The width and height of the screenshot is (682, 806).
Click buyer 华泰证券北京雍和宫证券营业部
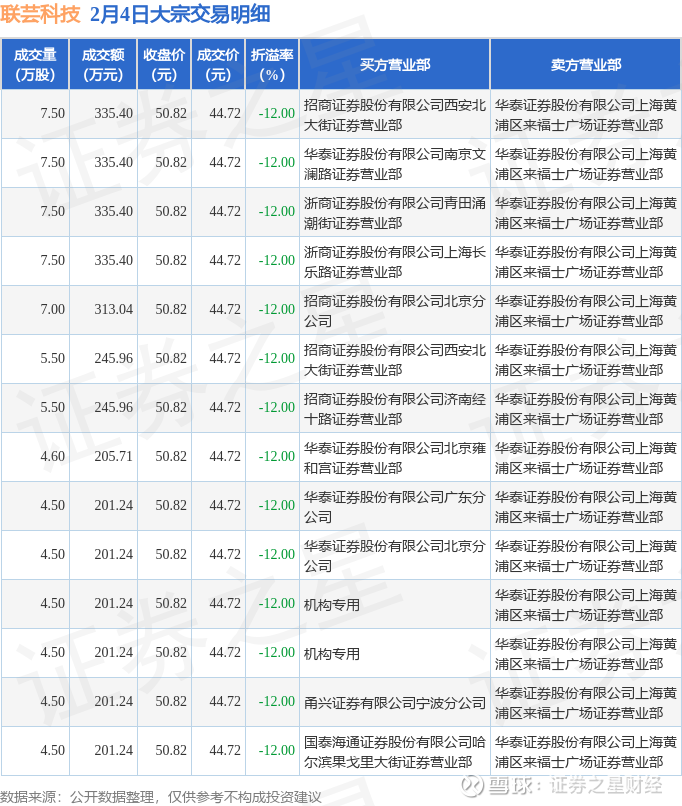click(395, 458)
